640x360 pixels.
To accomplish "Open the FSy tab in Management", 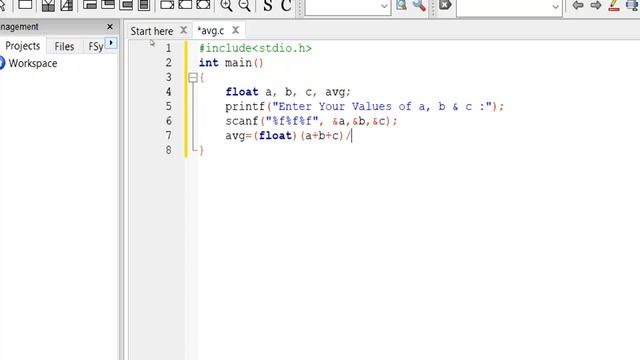I will click(x=96, y=47).
